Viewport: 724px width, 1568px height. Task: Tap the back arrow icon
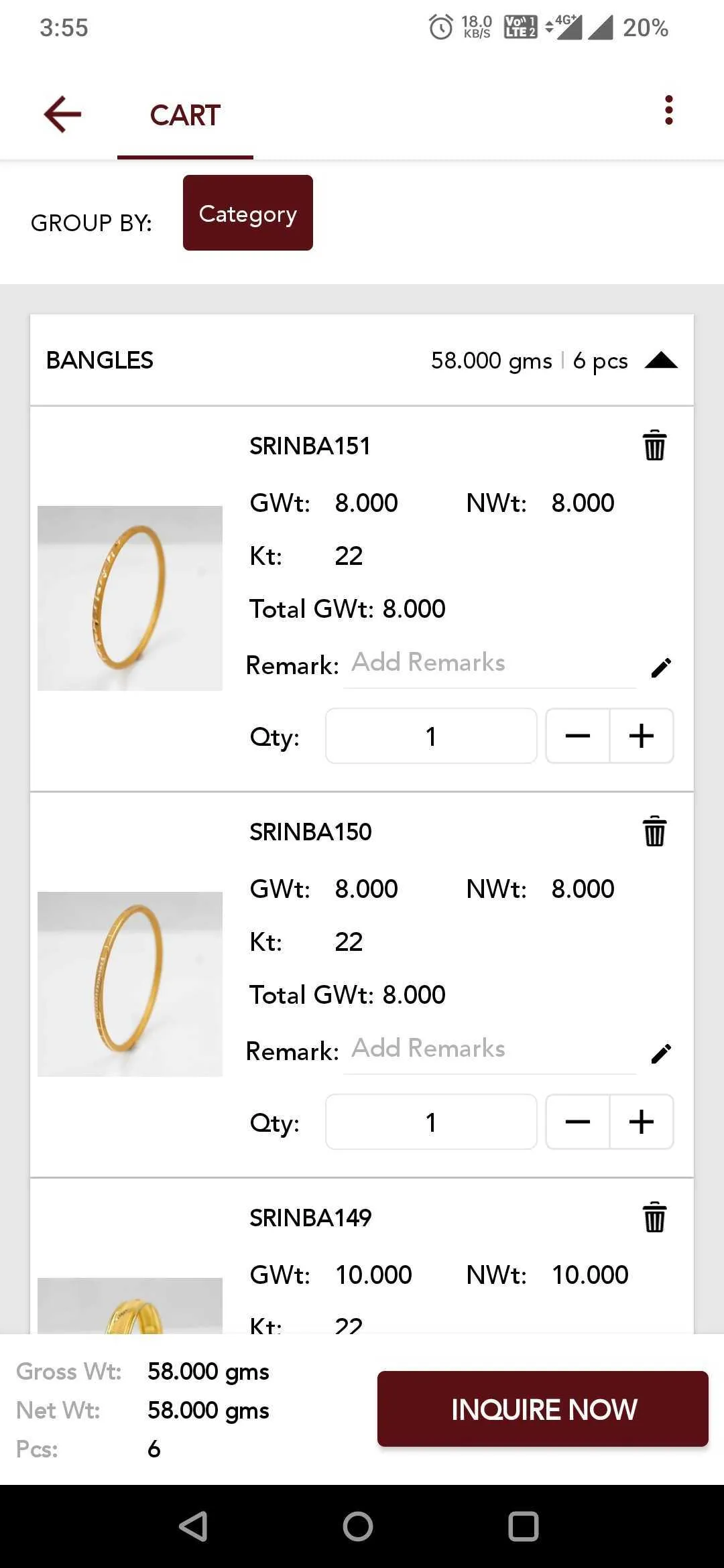62,115
